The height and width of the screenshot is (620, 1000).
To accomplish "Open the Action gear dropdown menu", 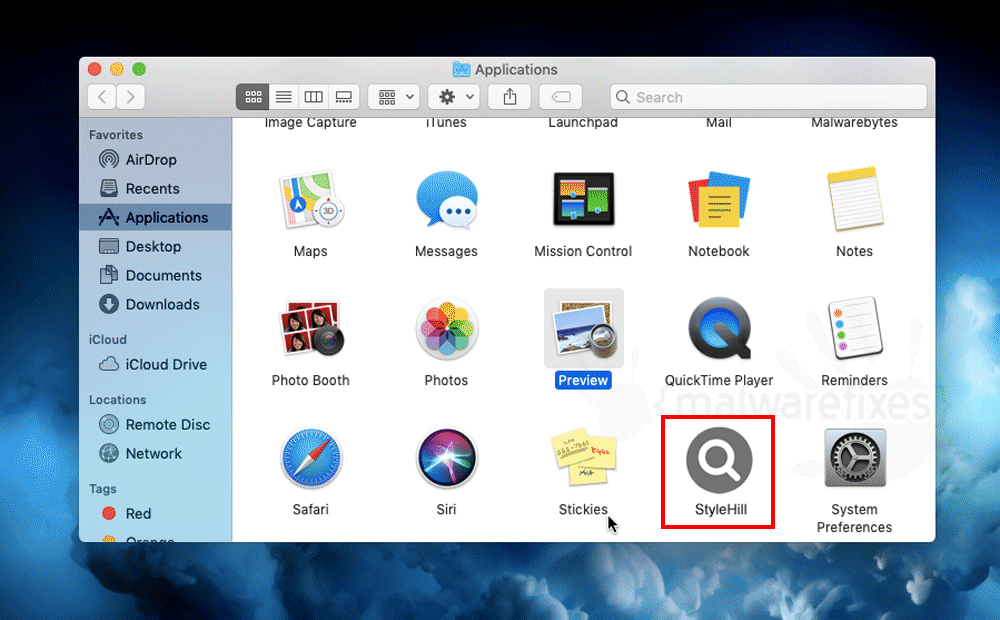I will click(453, 97).
